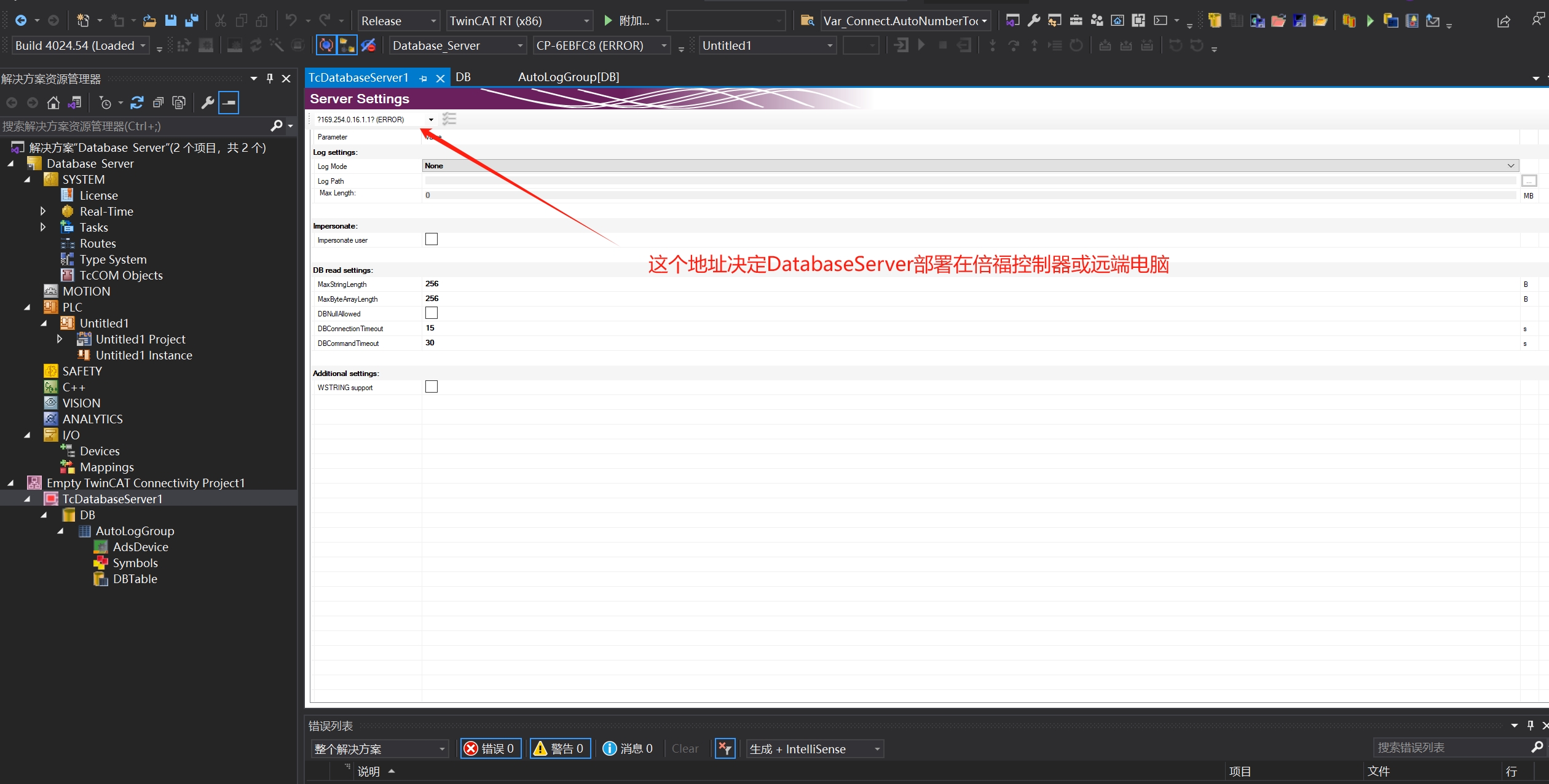Screen dimensions: 1549x784
Task: Click the wrench properties icon in Solution Explorer
Action: 208,103
